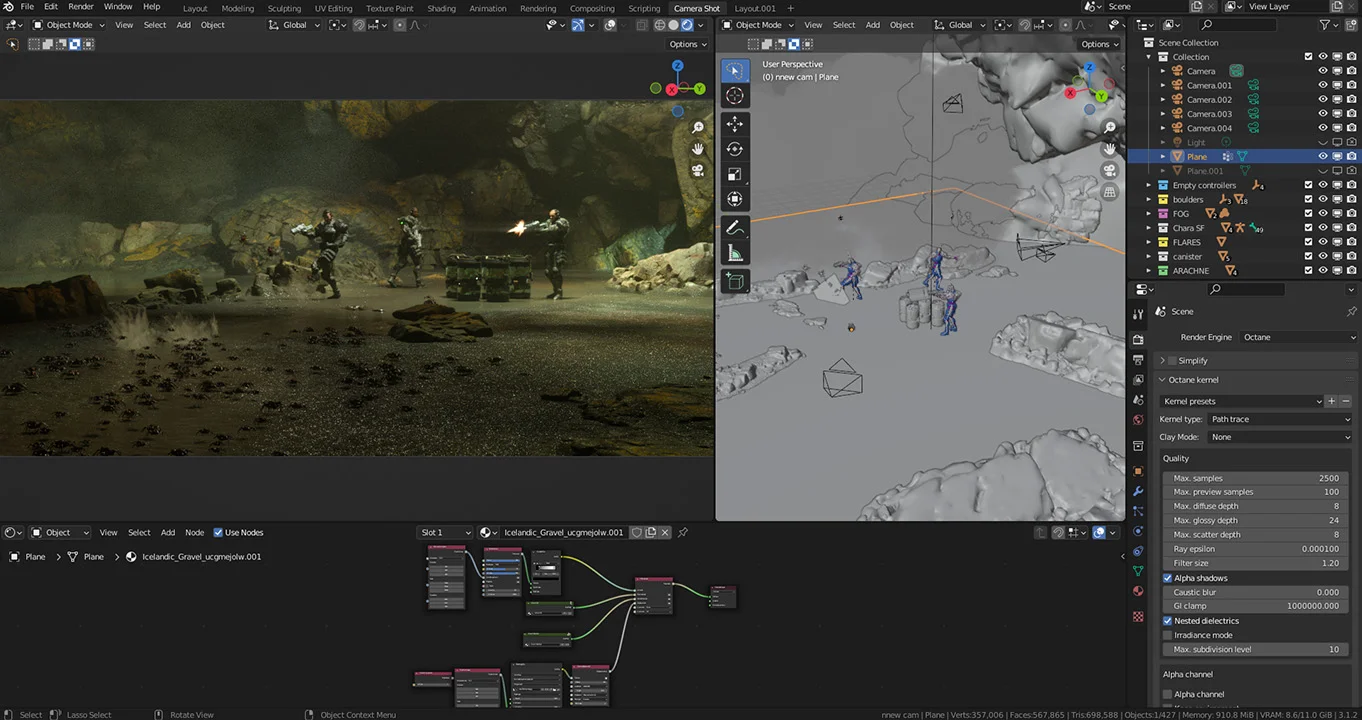Open the Render menu
Screen dimensions: 1362x720
[80, 6]
